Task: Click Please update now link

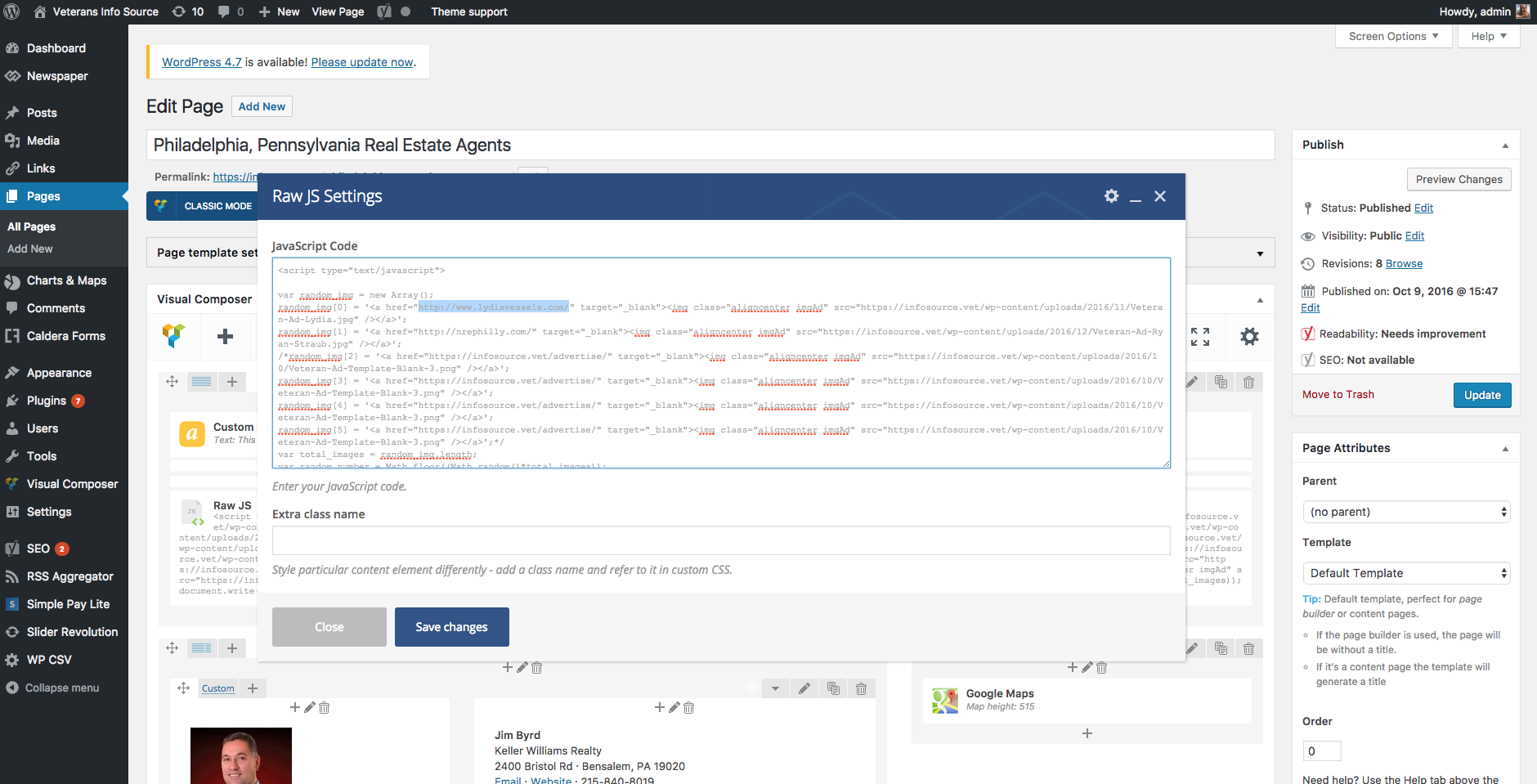Action: click(362, 62)
